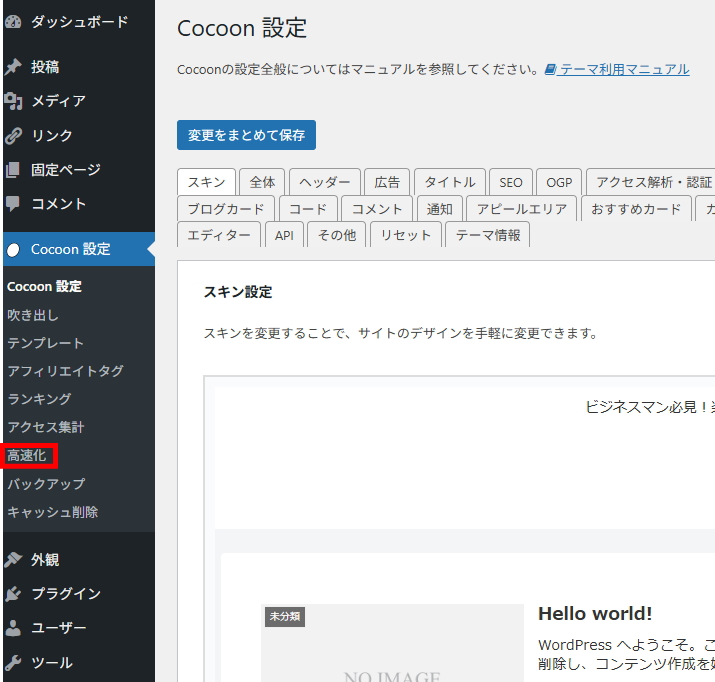715x682 pixels.
Task: Click the リンク chain icon
Action: (x=13, y=135)
